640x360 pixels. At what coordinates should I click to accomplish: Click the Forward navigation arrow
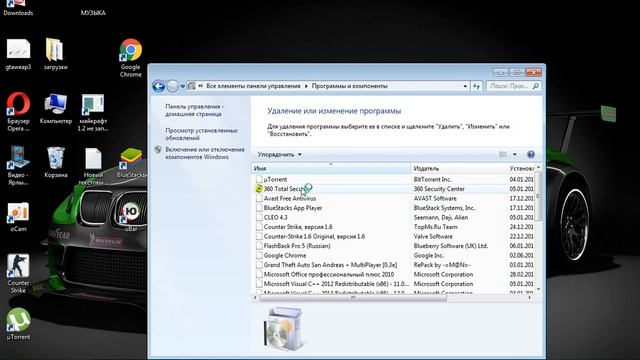click(173, 86)
